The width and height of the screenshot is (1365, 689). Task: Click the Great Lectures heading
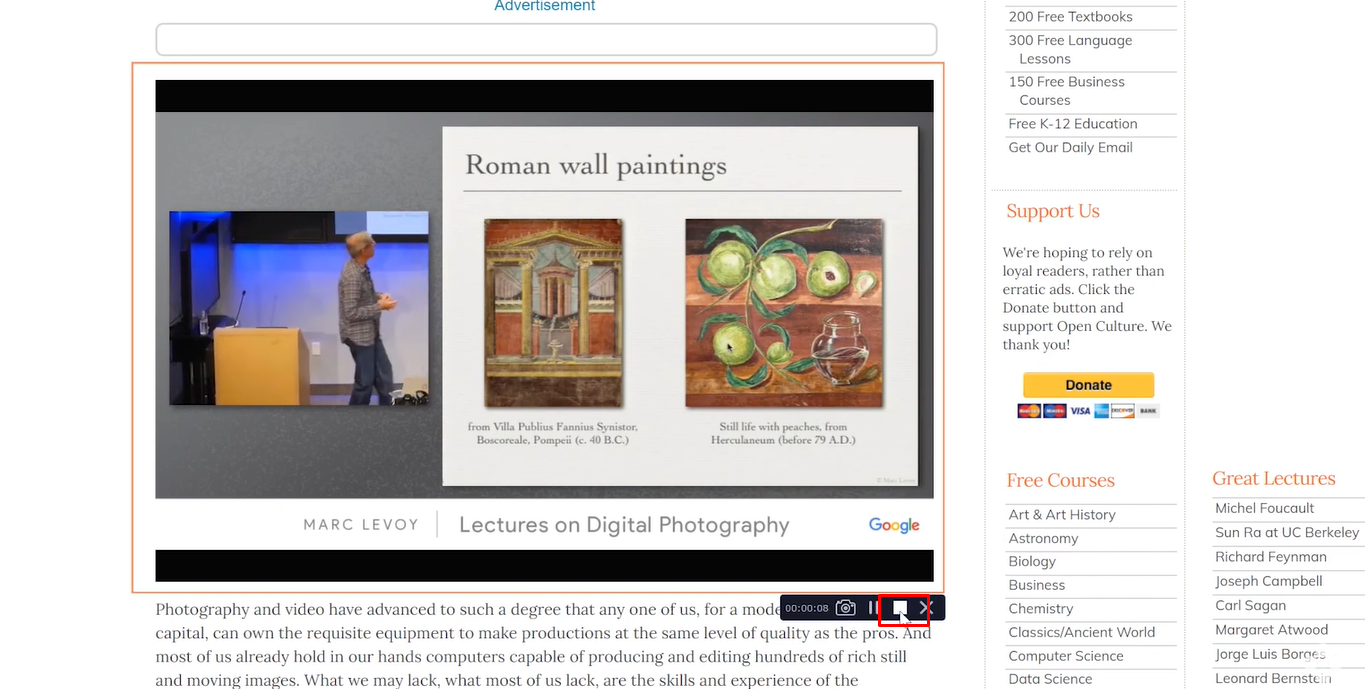click(1273, 478)
